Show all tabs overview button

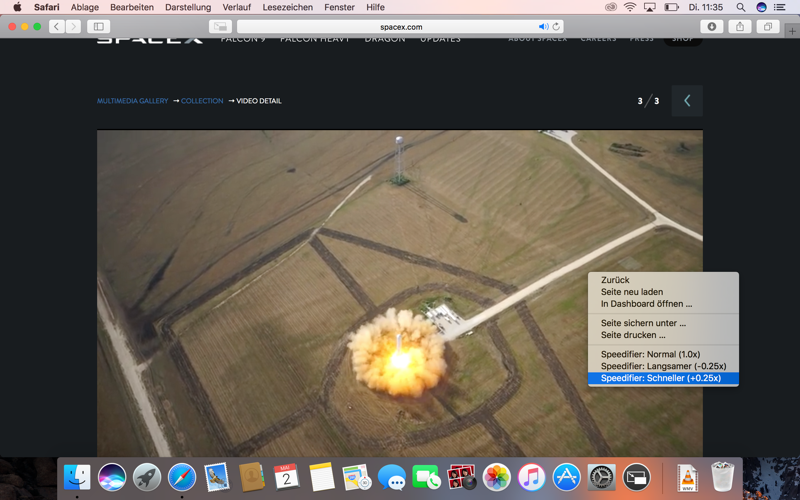click(768, 27)
